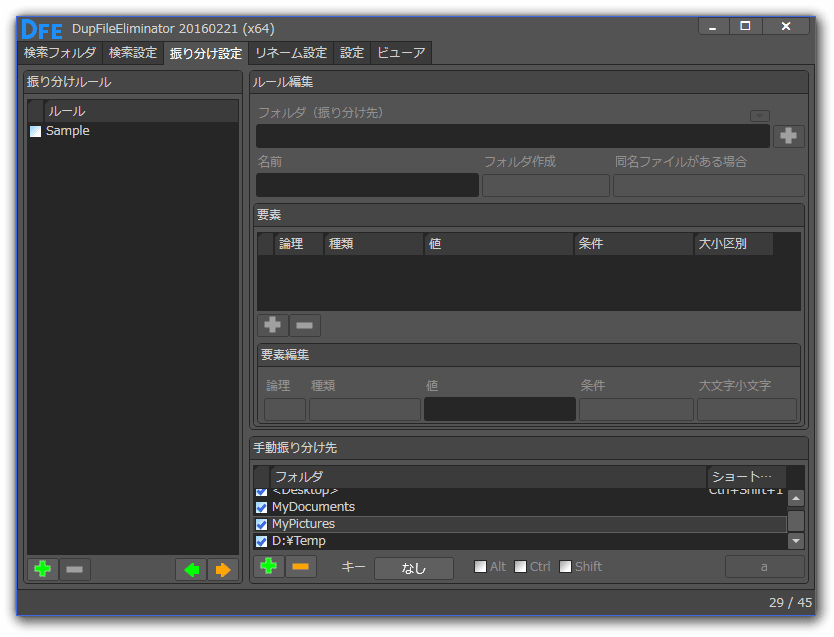This screenshot has height=637, width=834.
Task: Click the 大小区別 column header
Action: [x=734, y=244]
